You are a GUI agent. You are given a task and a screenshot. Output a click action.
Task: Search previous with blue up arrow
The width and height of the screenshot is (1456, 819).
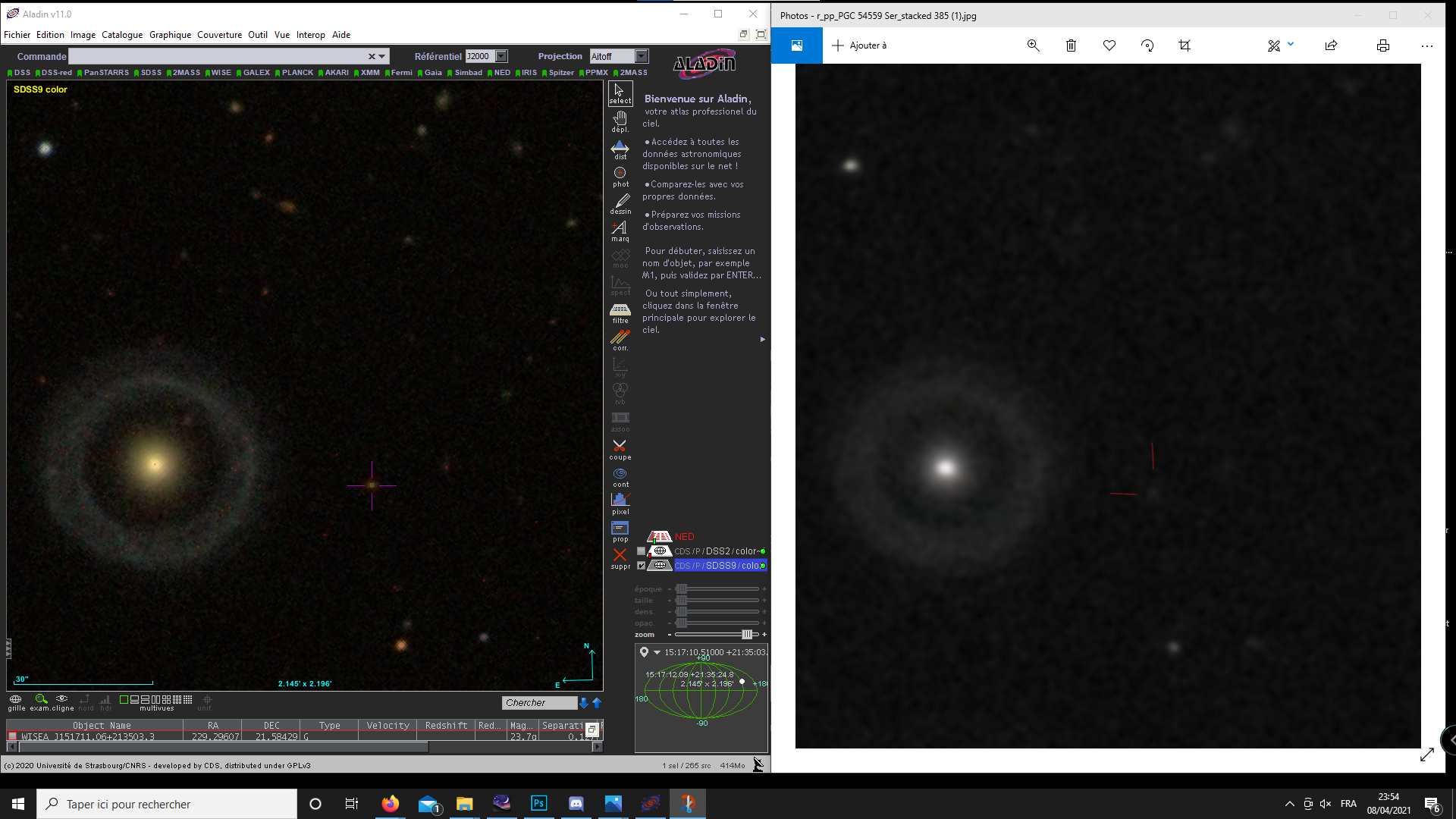(597, 703)
